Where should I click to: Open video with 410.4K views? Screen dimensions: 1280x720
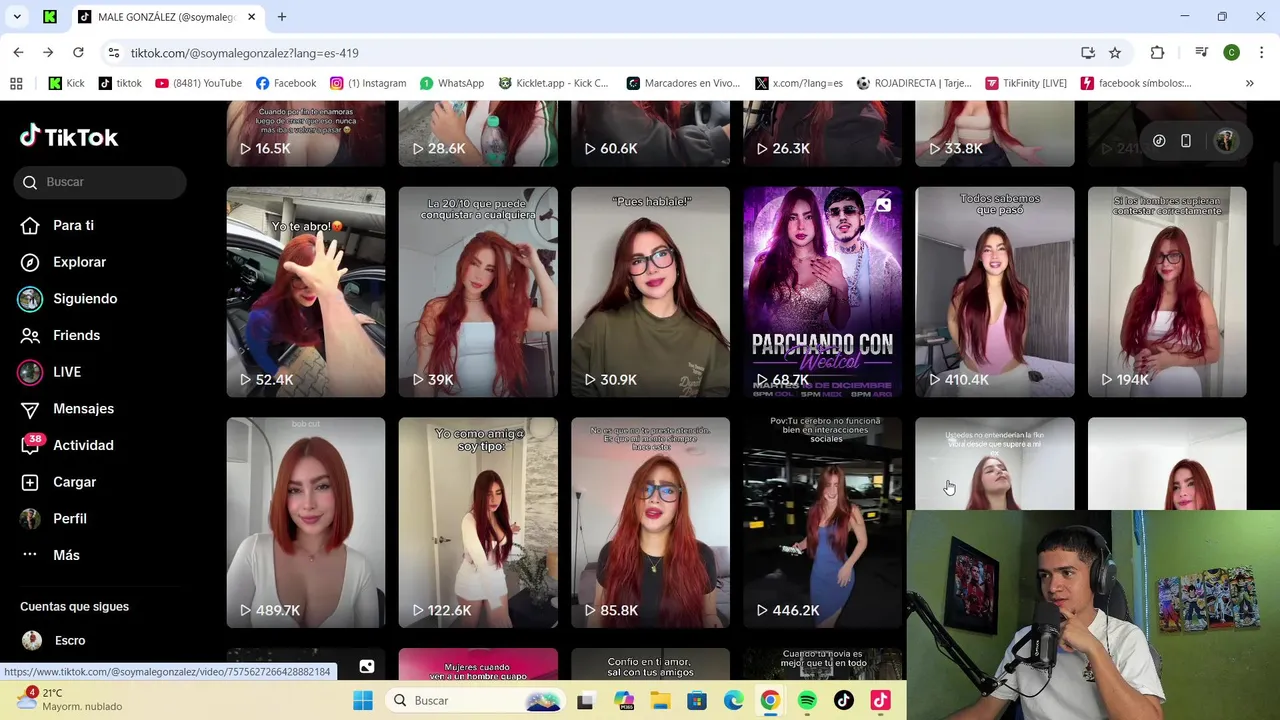[x=995, y=292]
